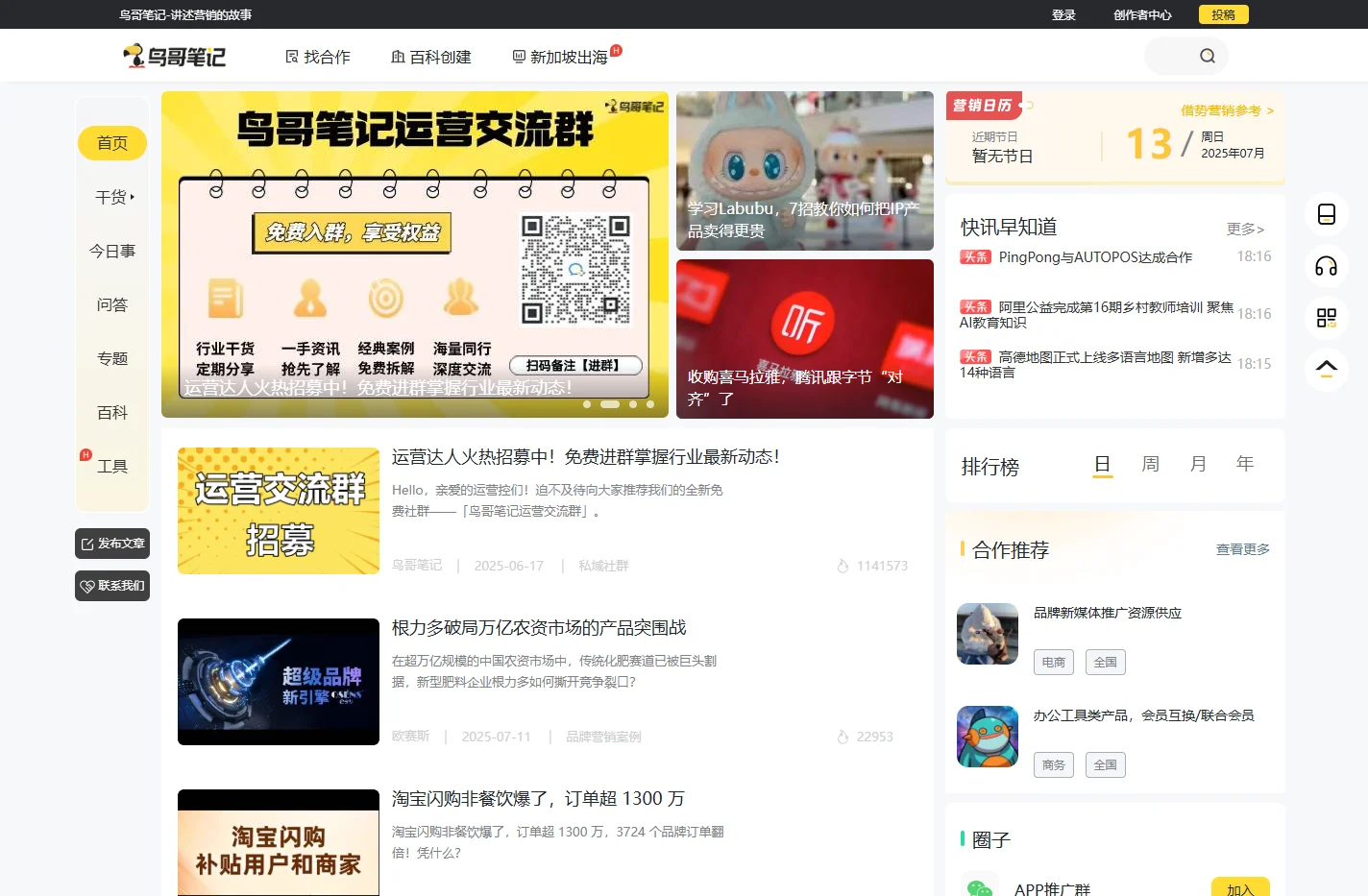The height and width of the screenshot is (896, 1368).
Task: Expand the 干货 sidebar submenu arrow
Action: click(133, 197)
